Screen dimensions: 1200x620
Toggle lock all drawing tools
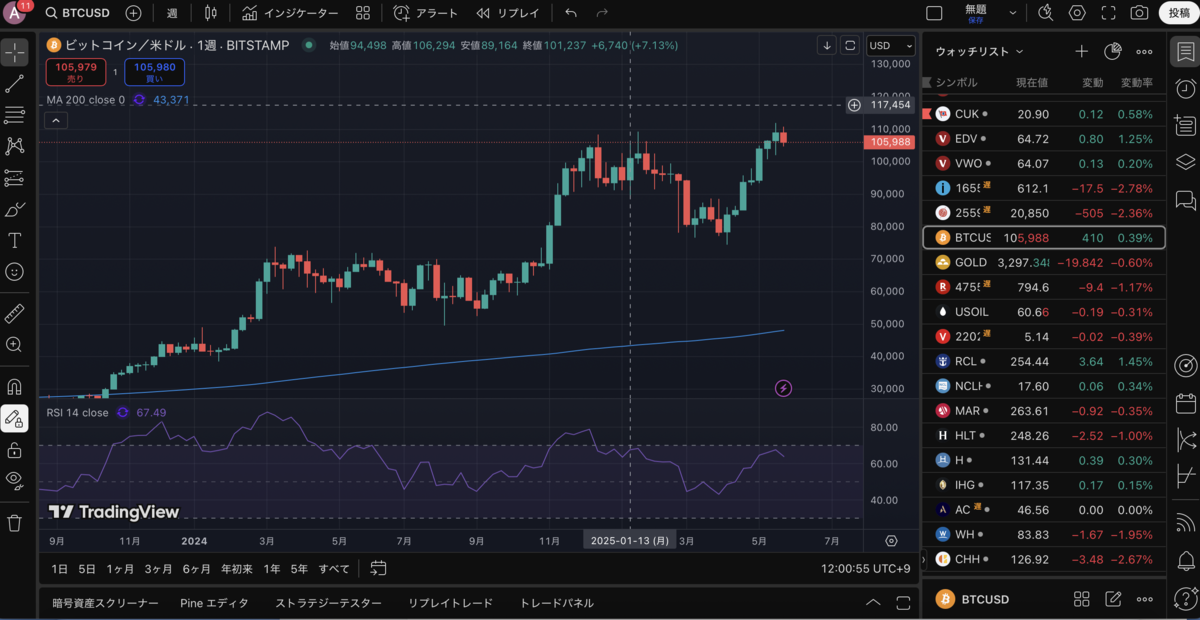point(15,450)
